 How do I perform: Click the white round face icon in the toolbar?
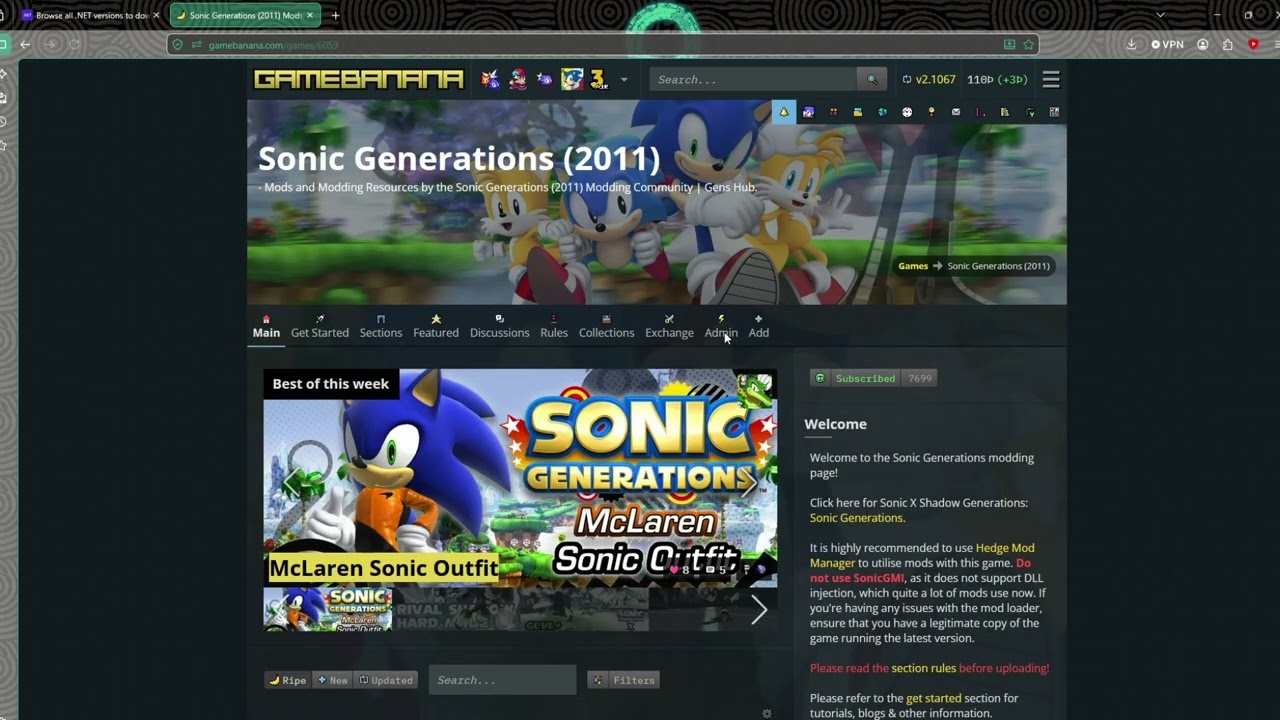click(907, 112)
